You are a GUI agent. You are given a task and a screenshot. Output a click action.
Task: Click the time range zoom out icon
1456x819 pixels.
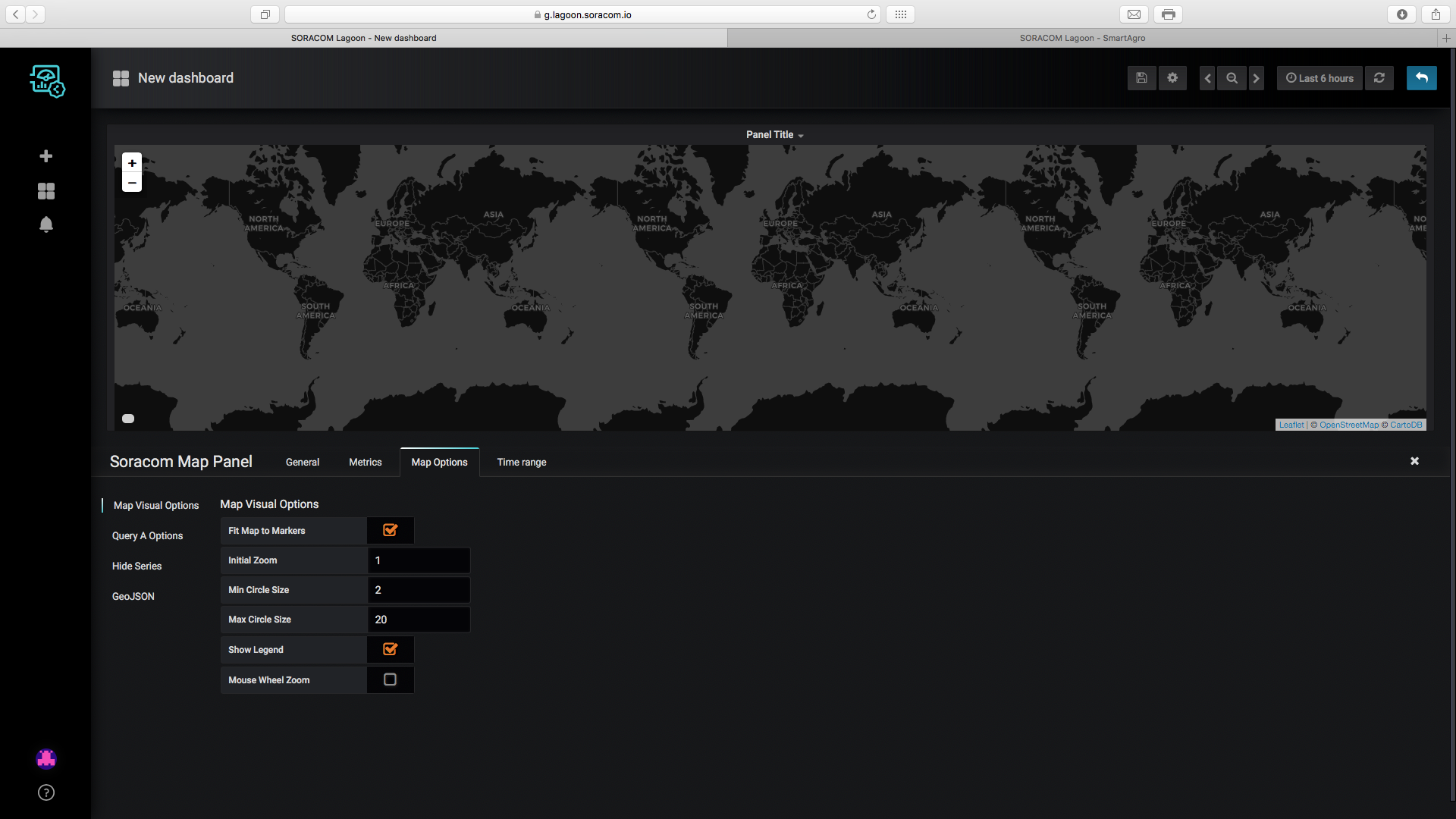[1232, 78]
